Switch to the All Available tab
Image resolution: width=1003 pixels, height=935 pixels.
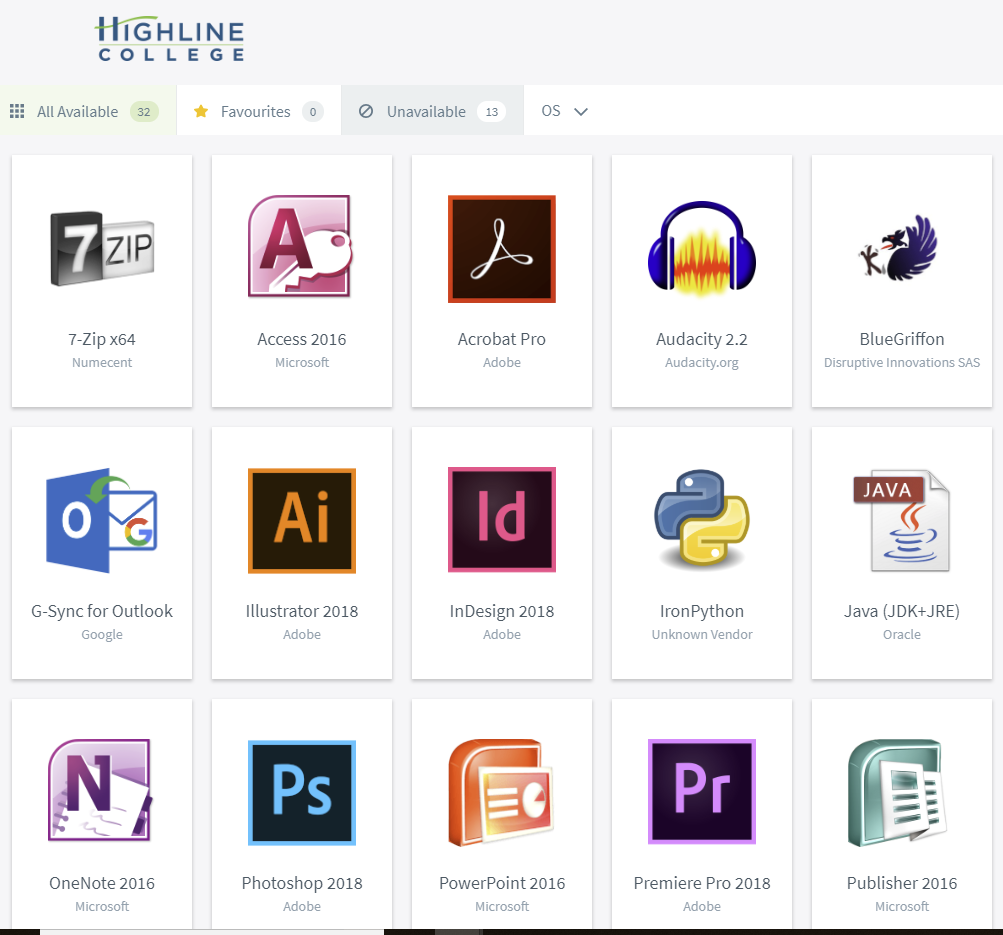click(x=88, y=111)
